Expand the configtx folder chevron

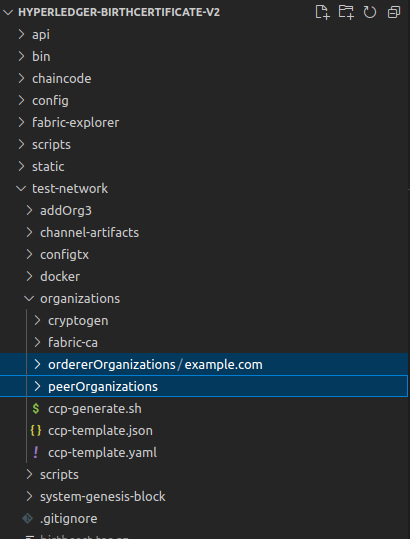tap(30, 254)
